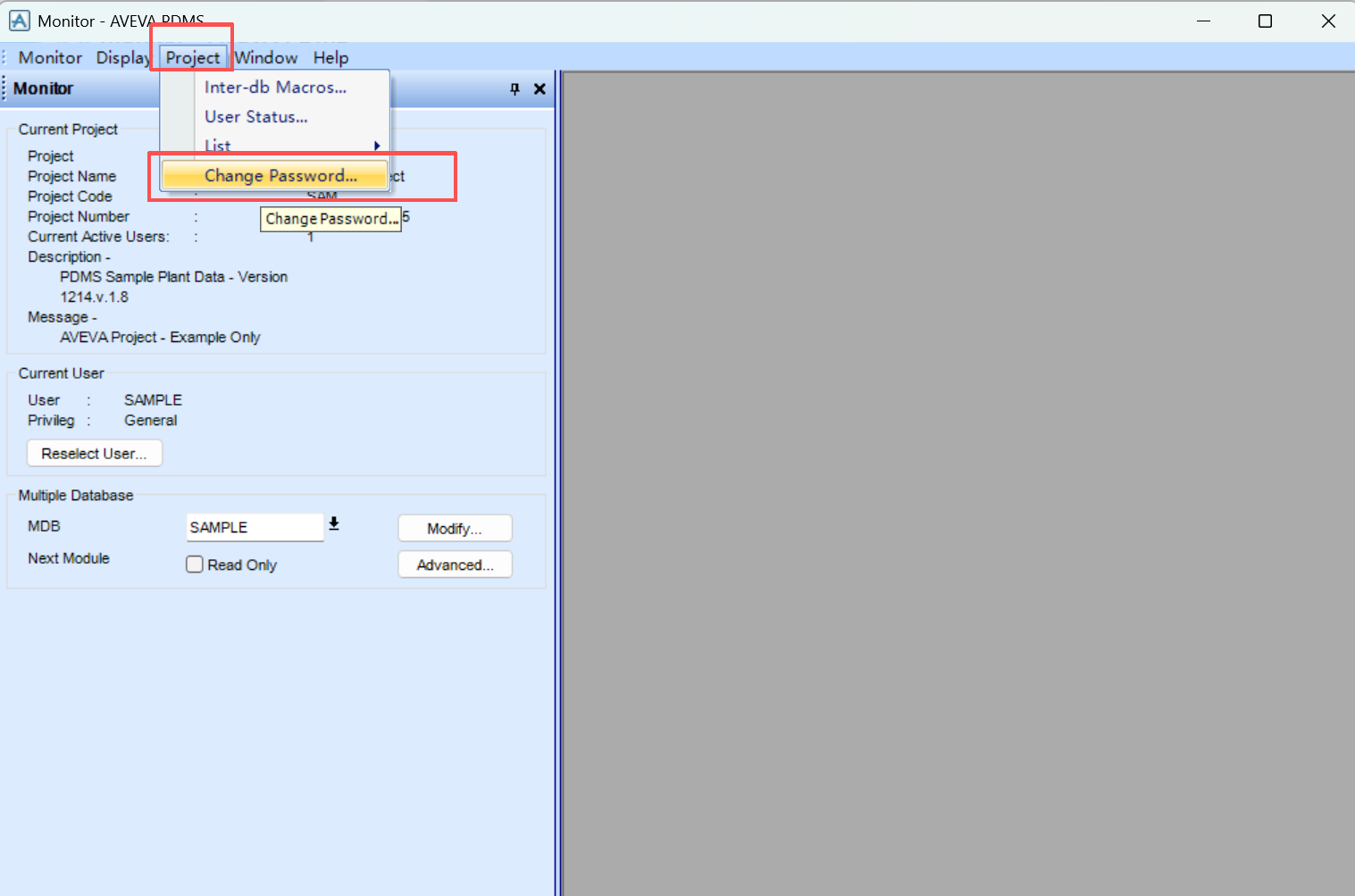Select the Monitor menu

[49, 57]
